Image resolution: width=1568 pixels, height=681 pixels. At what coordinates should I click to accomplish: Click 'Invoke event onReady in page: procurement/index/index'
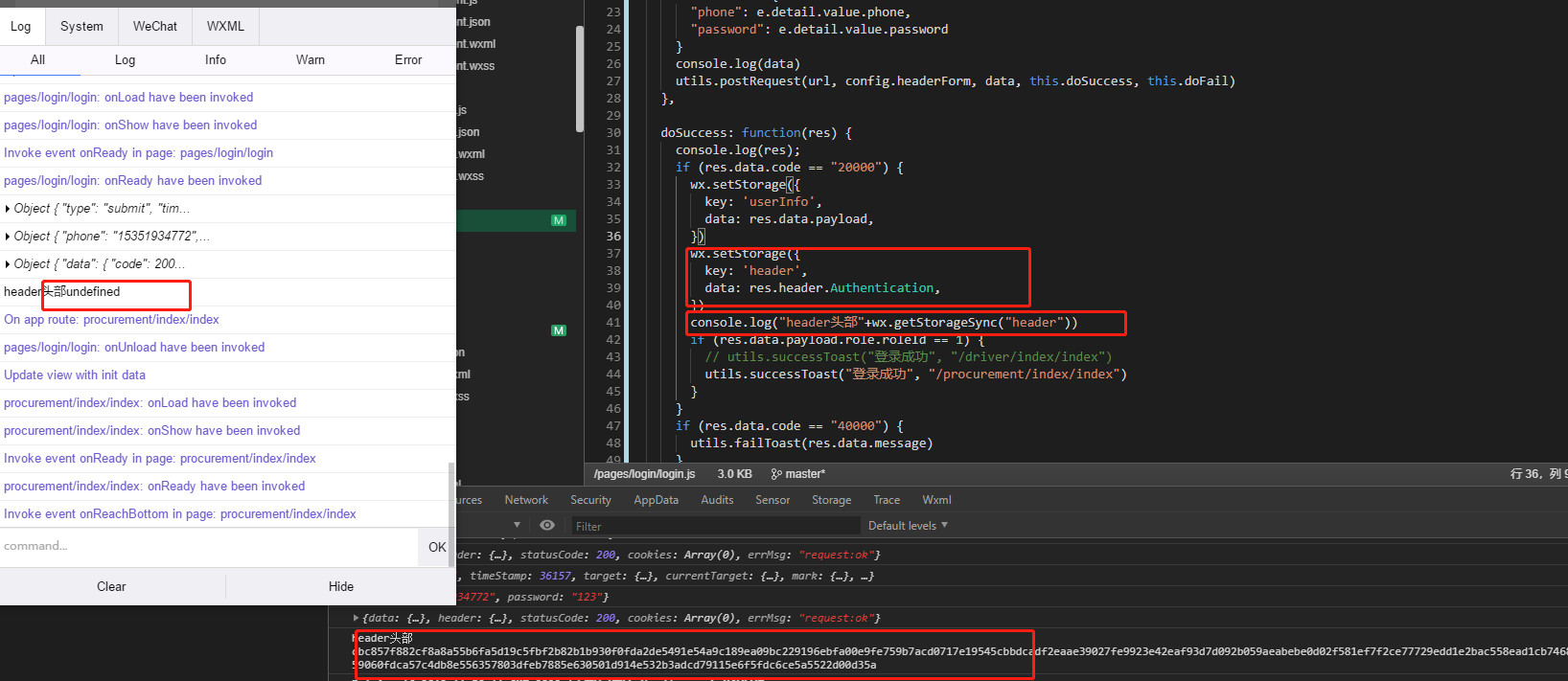pos(227,458)
